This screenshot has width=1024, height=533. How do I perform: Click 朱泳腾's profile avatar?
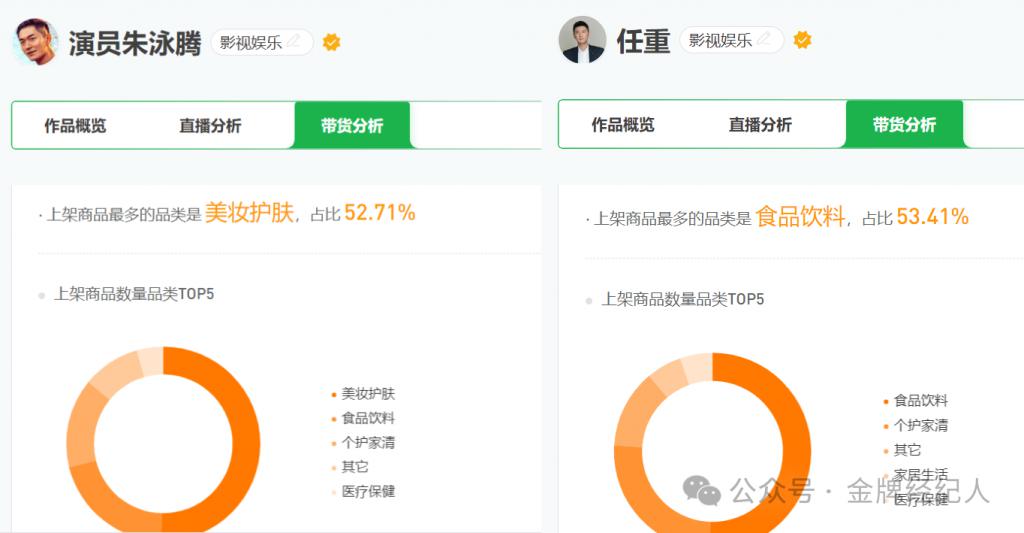35,42
